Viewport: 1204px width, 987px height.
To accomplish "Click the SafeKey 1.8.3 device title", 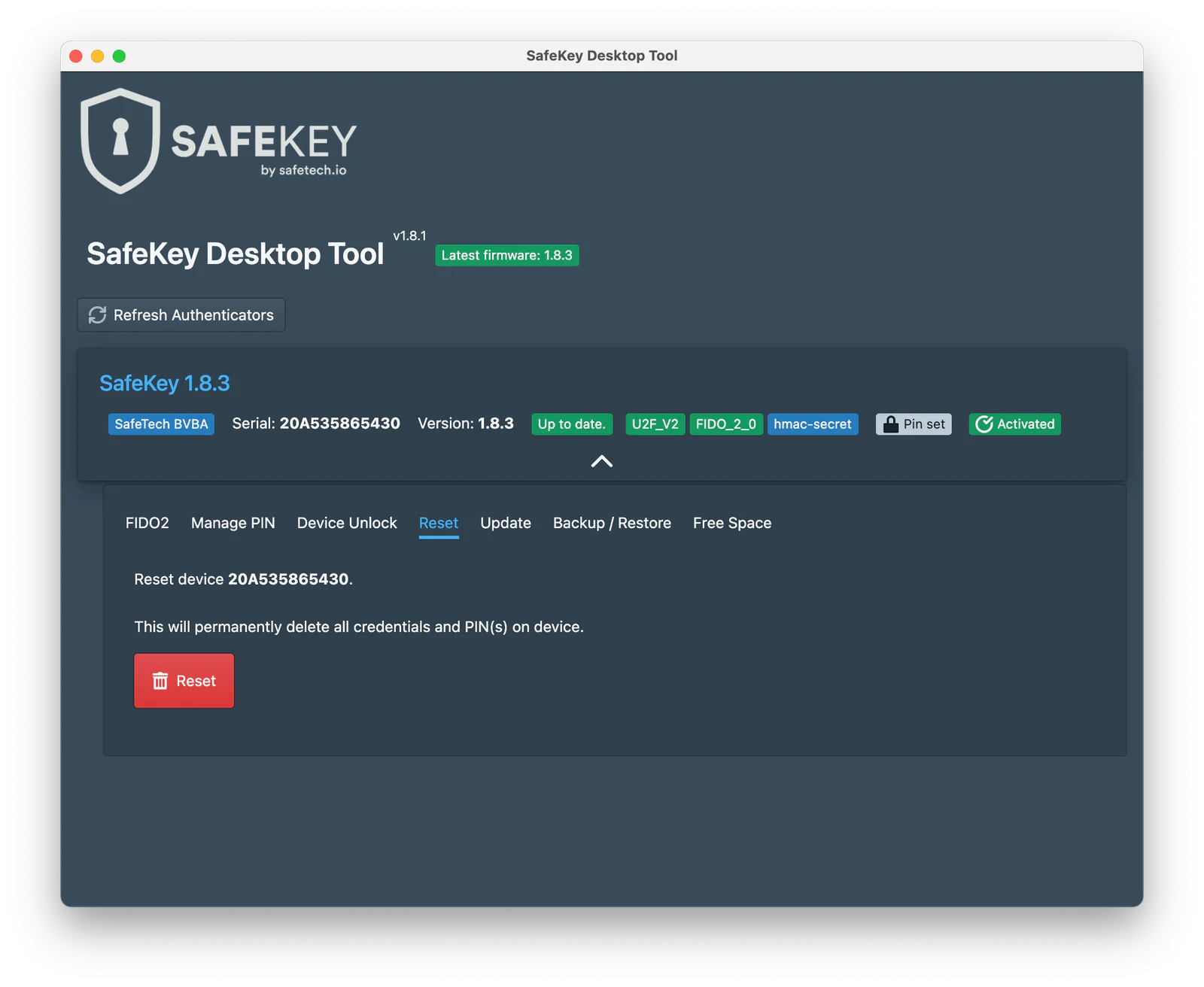I will point(165,383).
